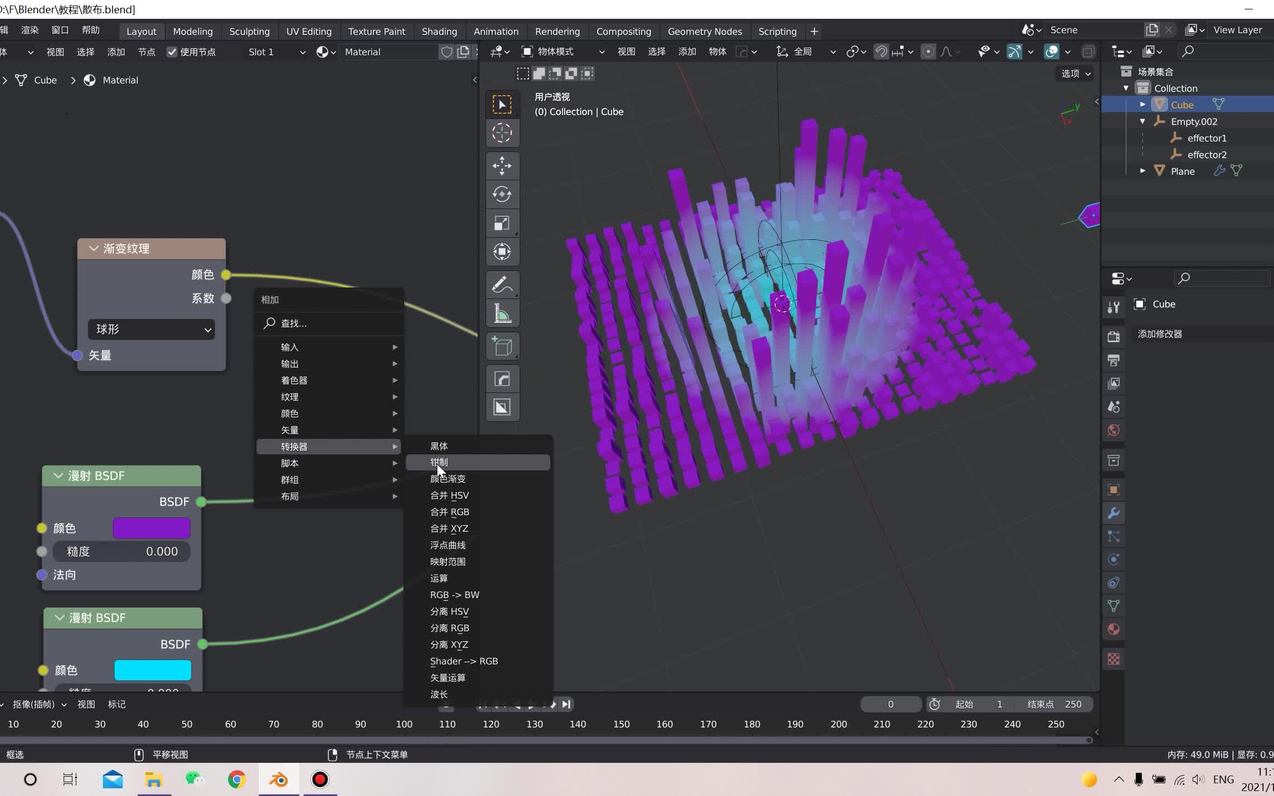The image size is (1274, 796).
Task: Open the Output properties tab
Action: [1113, 360]
